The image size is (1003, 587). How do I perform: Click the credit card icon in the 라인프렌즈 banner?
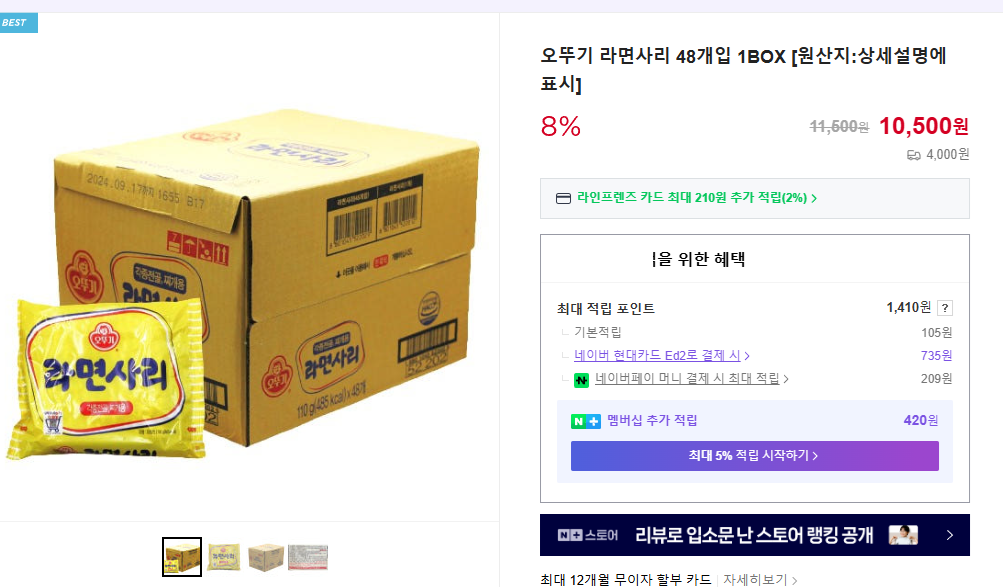(563, 198)
